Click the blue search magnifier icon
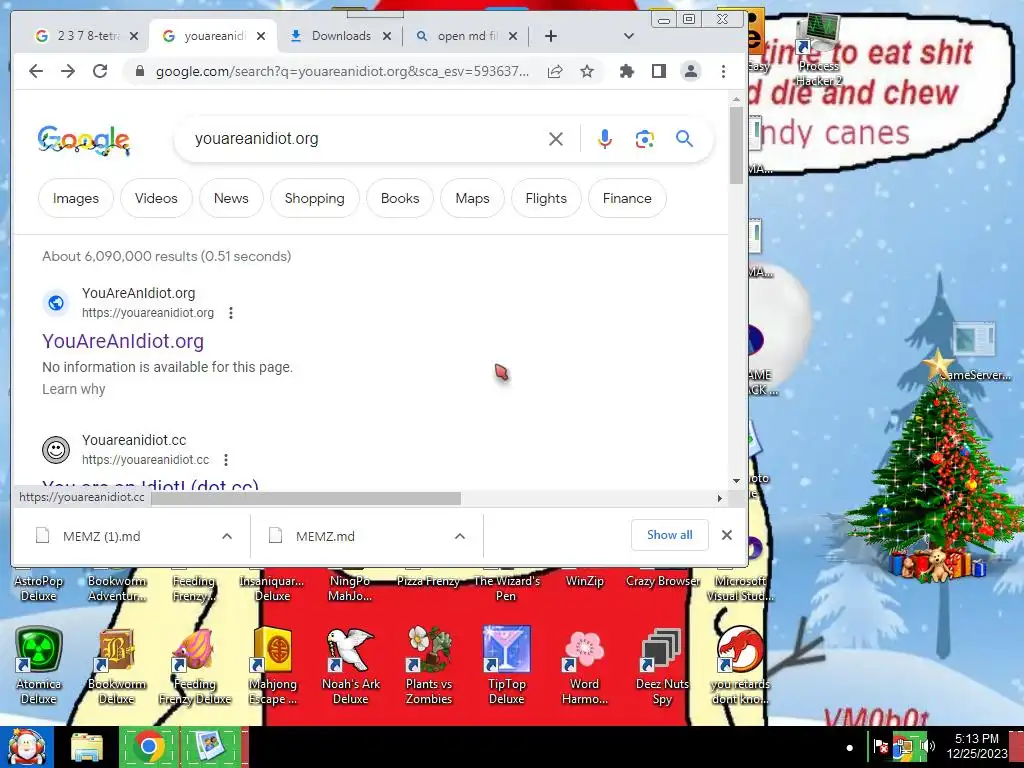This screenshot has width=1024, height=768. point(684,138)
